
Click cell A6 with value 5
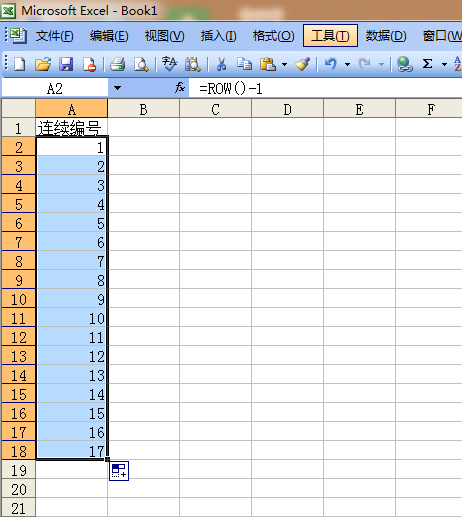pos(72,223)
